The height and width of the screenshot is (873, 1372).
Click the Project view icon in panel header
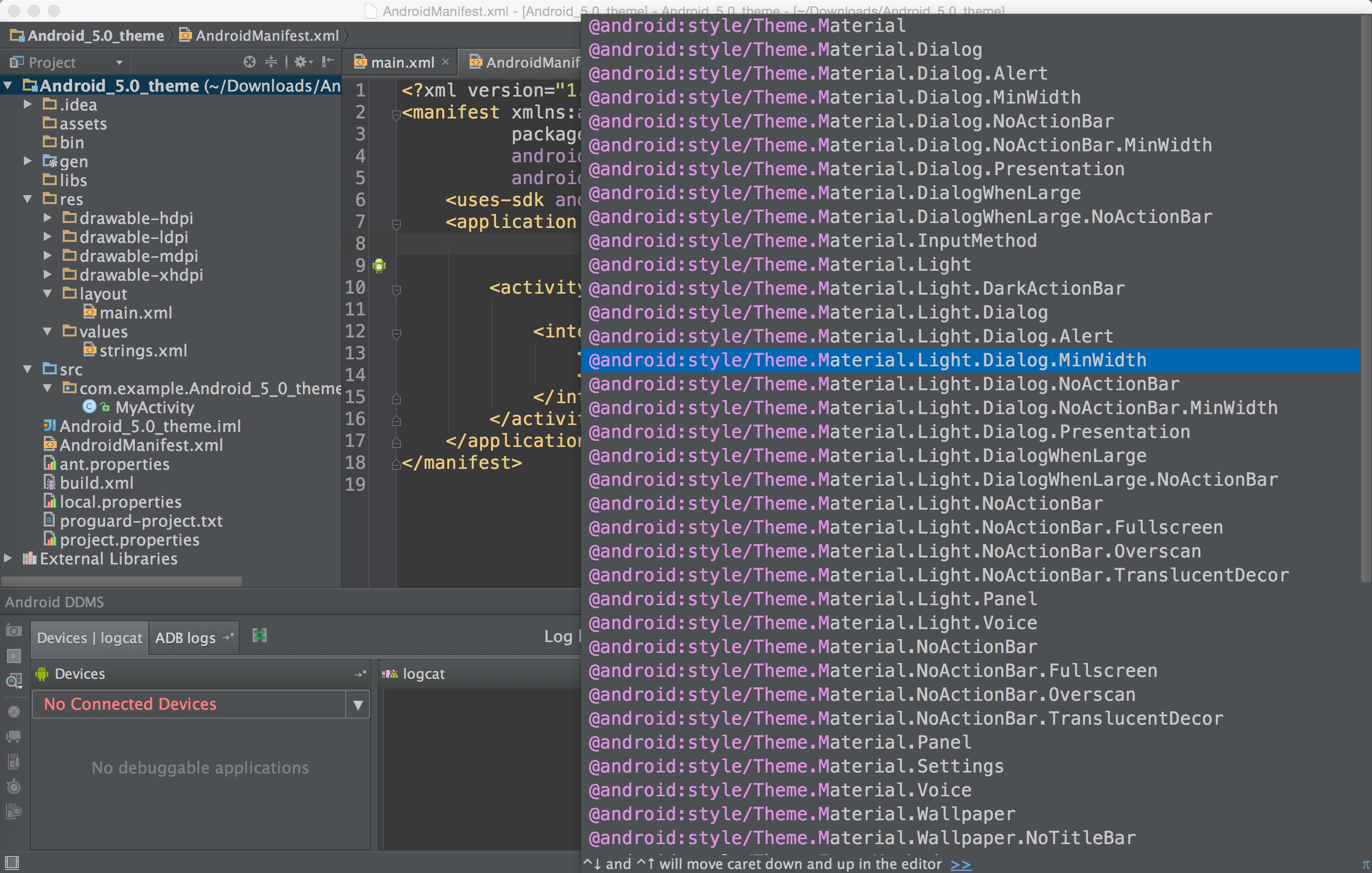[x=16, y=62]
